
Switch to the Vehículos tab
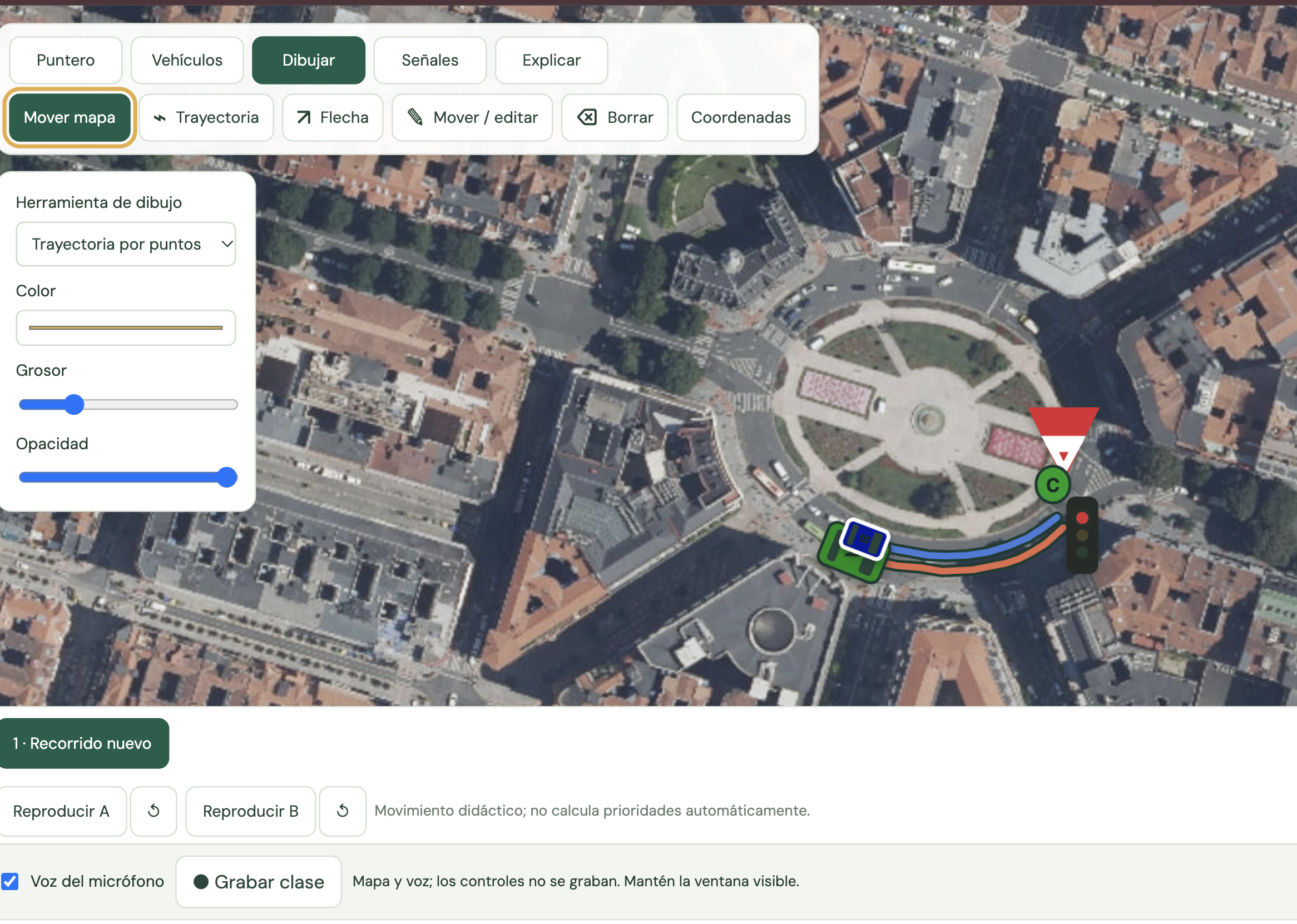187,60
